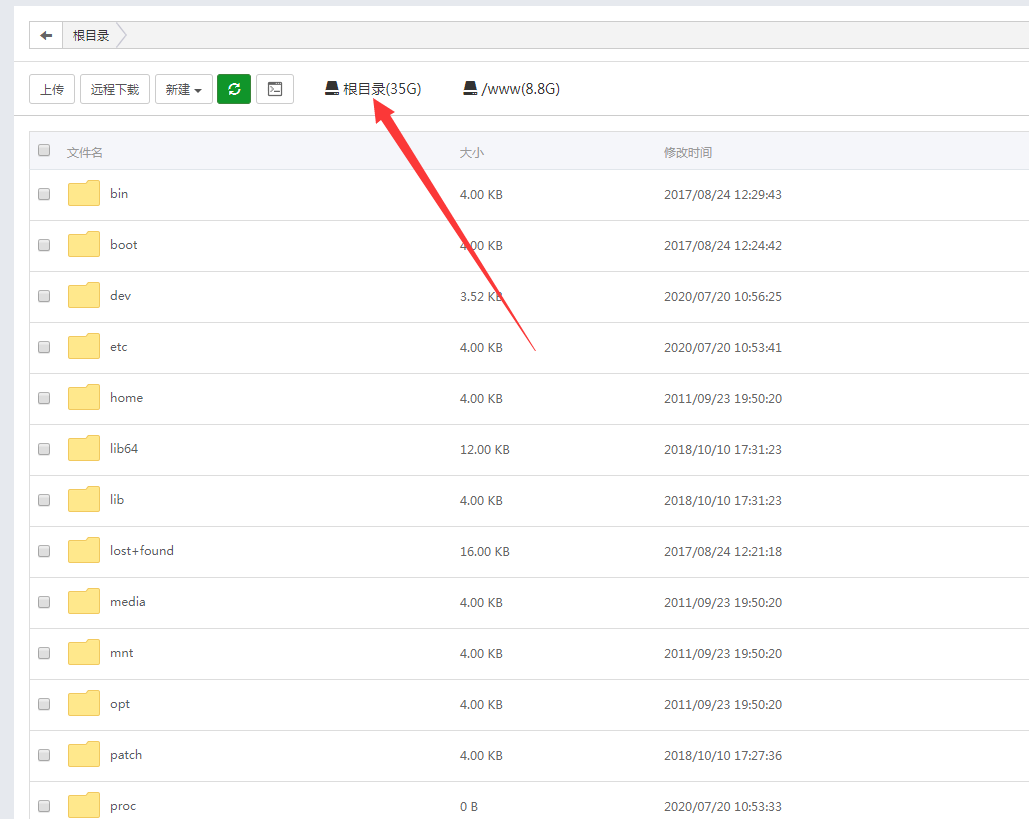Image resolution: width=1029 pixels, height=819 pixels.
Task: Check the box for patch row
Action: 44,755
